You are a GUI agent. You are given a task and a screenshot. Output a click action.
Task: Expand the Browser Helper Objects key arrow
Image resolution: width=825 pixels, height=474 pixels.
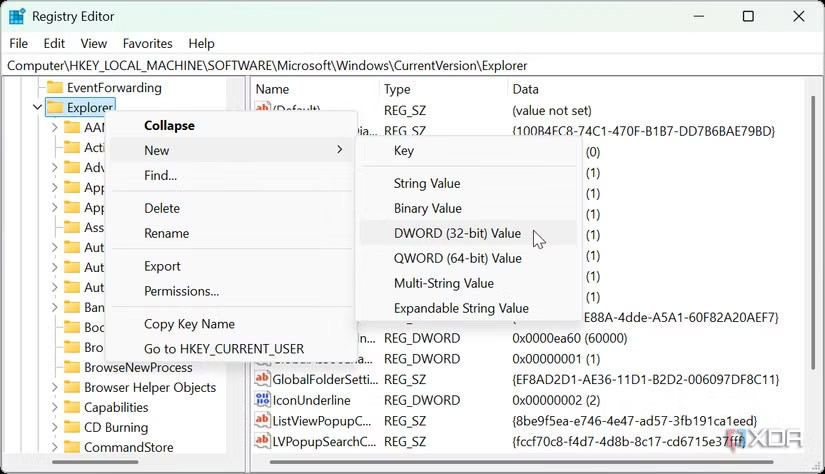55,387
